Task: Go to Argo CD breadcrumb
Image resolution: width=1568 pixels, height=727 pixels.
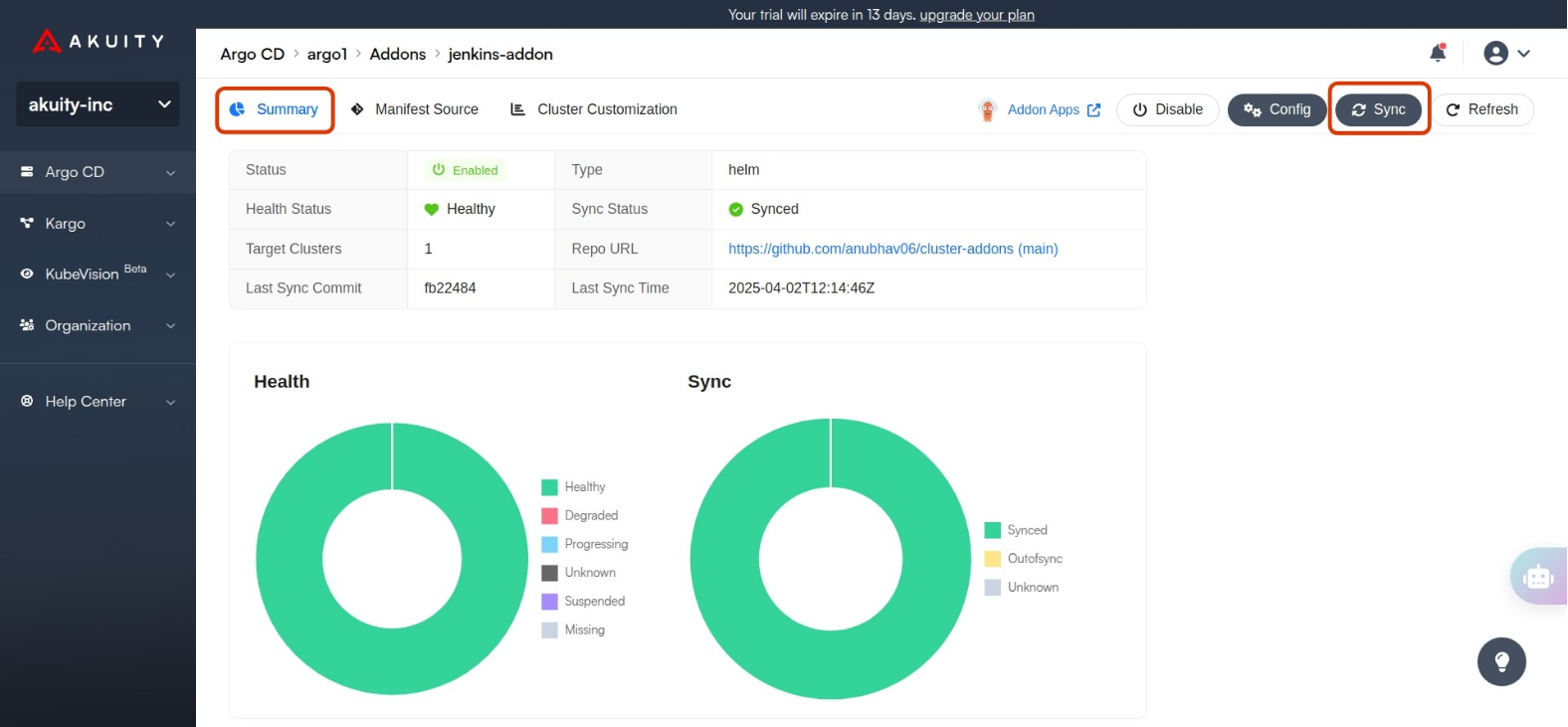Action: tap(252, 54)
